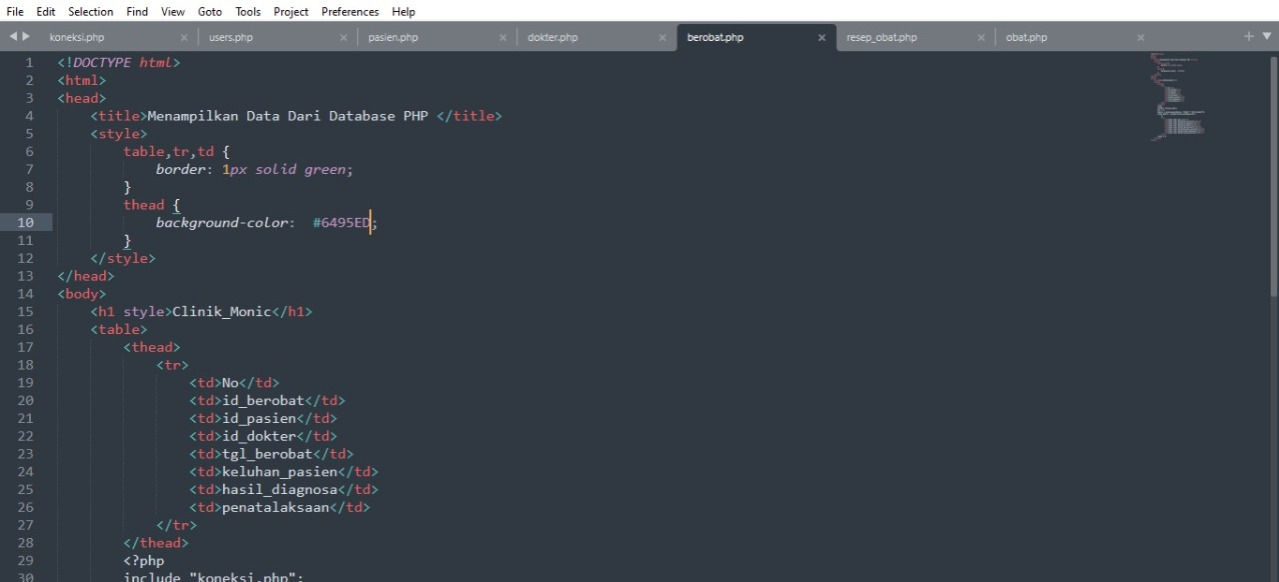Switch to the resep_obat.php tab
Screen dimensions: 1279x582
click(881, 38)
